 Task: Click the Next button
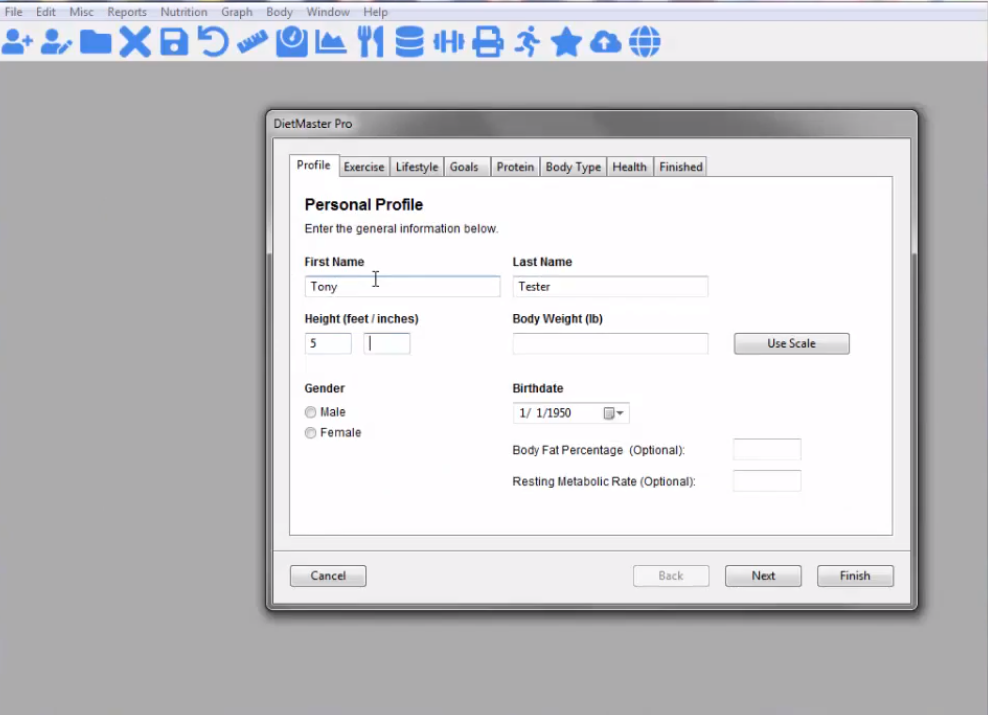coord(763,575)
